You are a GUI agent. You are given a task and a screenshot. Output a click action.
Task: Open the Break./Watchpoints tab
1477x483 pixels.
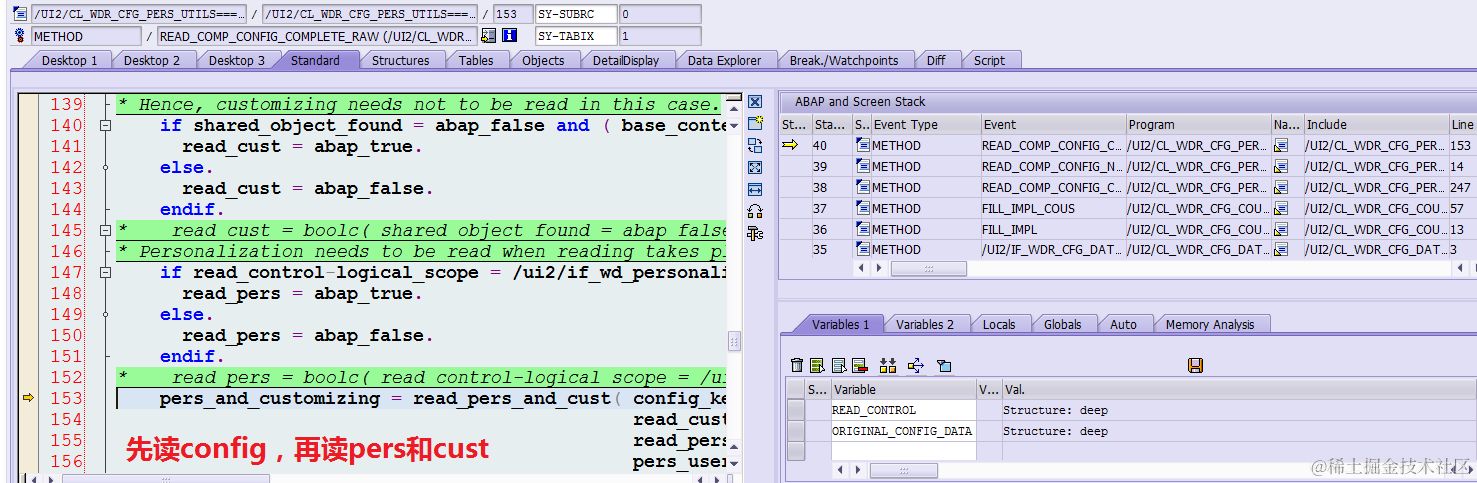pos(844,60)
